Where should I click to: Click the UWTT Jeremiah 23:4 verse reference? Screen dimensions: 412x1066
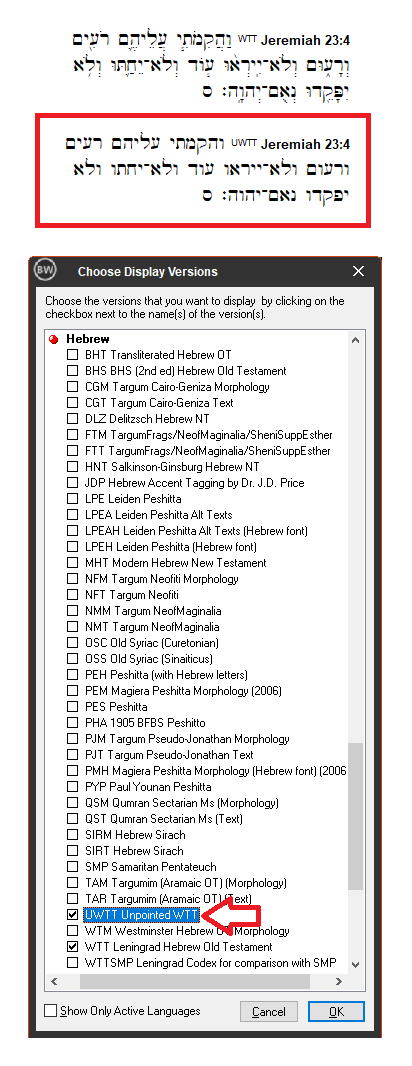click(305, 144)
